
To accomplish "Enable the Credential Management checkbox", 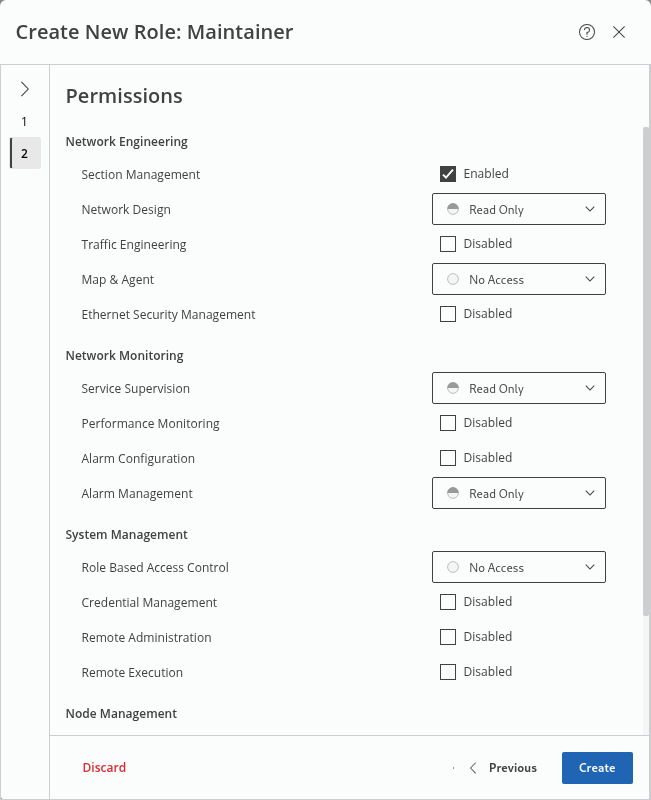I will pos(448,602).
